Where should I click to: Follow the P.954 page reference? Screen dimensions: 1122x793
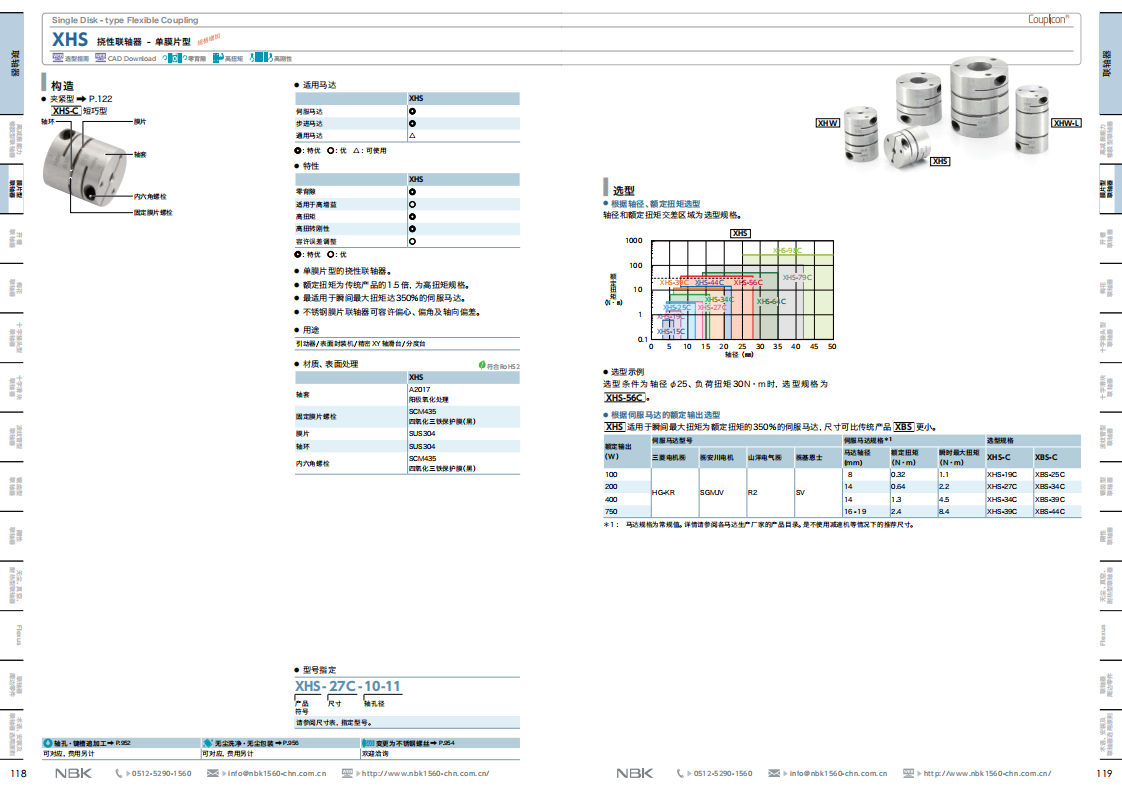click(x=447, y=743)
